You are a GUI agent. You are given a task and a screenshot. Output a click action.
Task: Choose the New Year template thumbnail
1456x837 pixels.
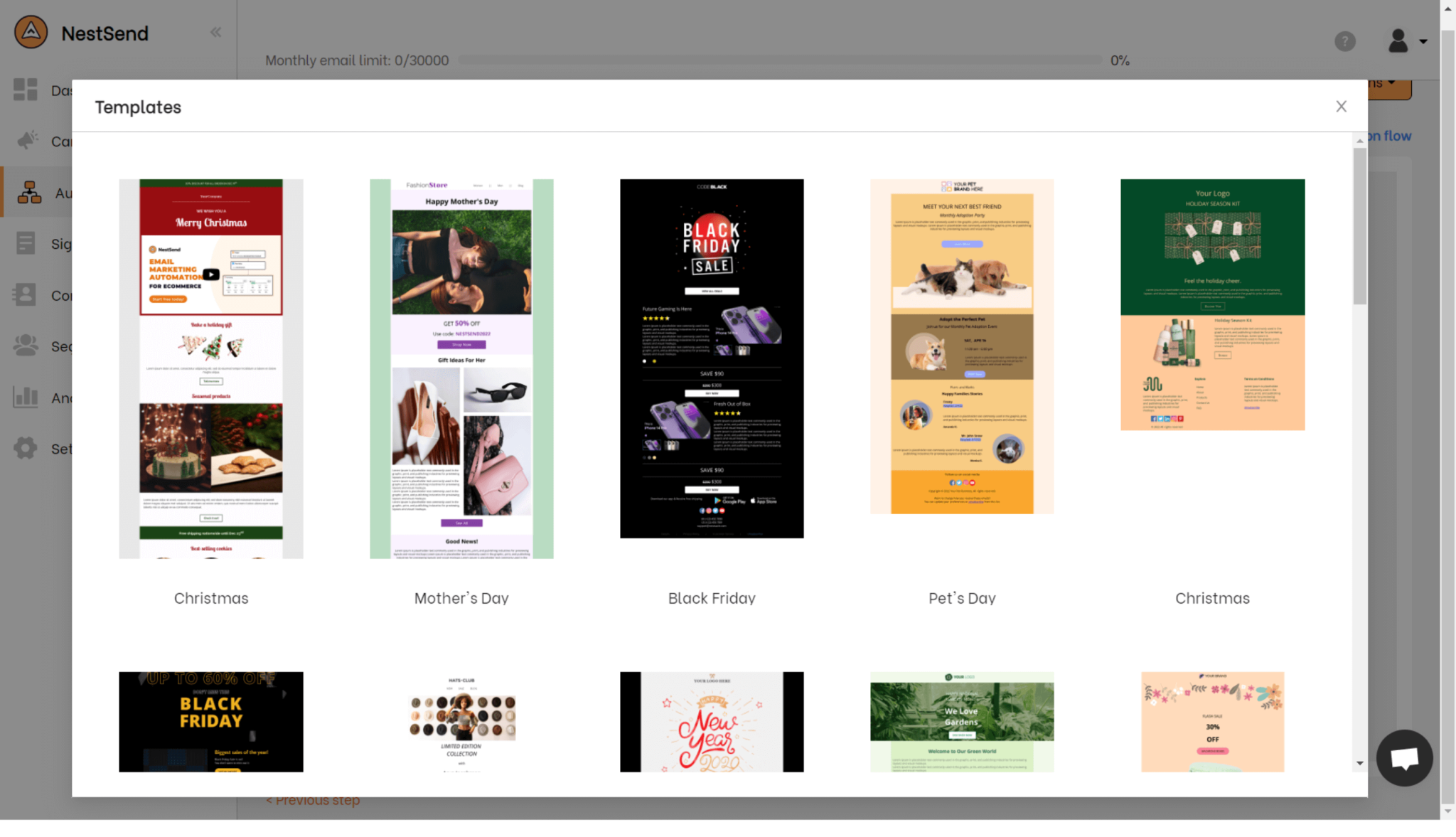tap(712, 721)
